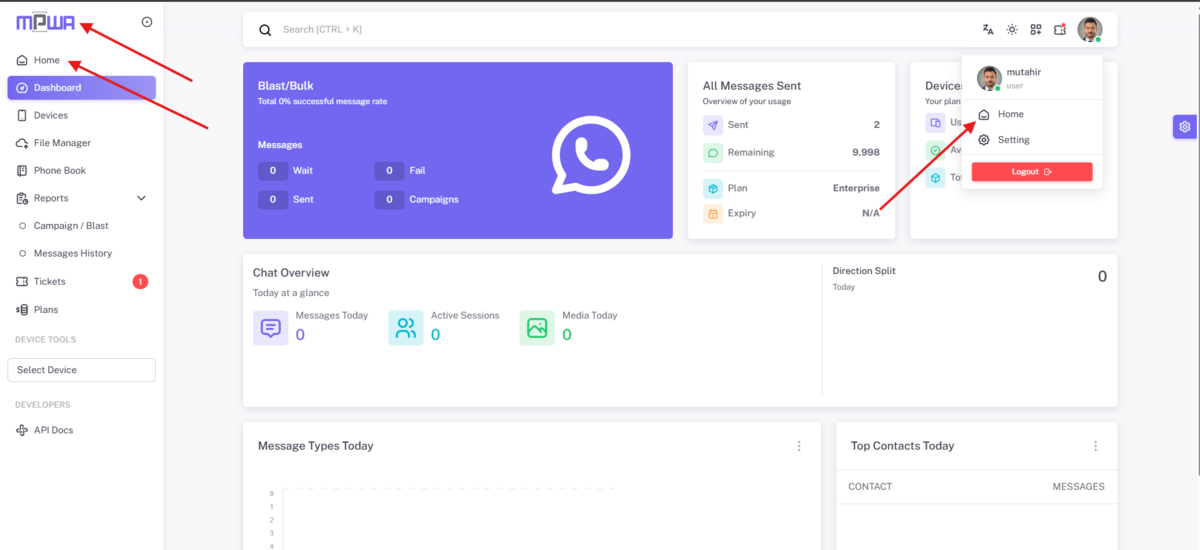
Task: Open the Select Device dropdown
Action: coord(81,370)
